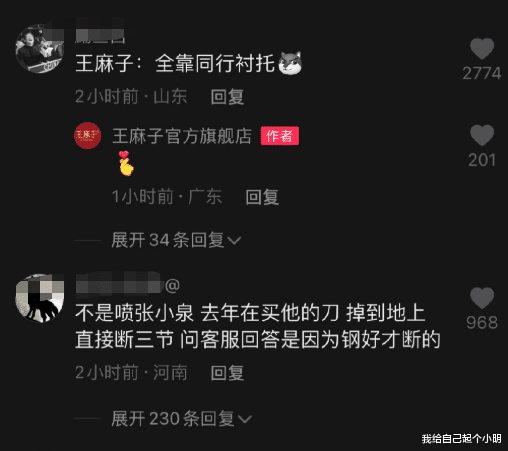Like the 张小泉 comment with 968 likes
Screen dimensions: 508x451
pyautogui.click(x=482, y=298)
